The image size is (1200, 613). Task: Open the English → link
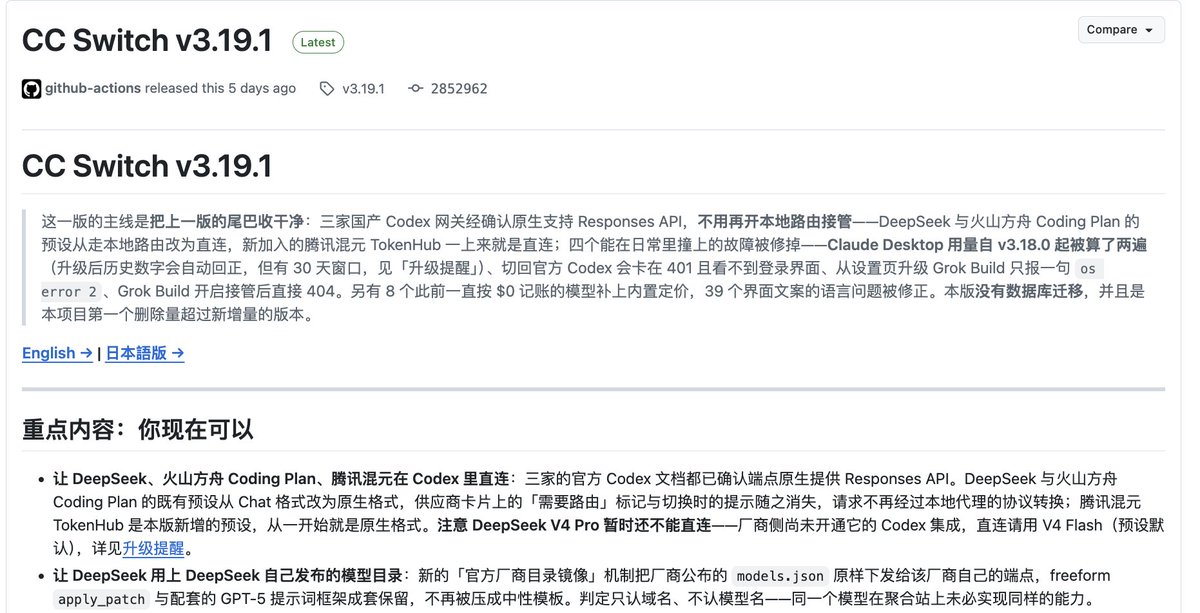pos(57,353)
